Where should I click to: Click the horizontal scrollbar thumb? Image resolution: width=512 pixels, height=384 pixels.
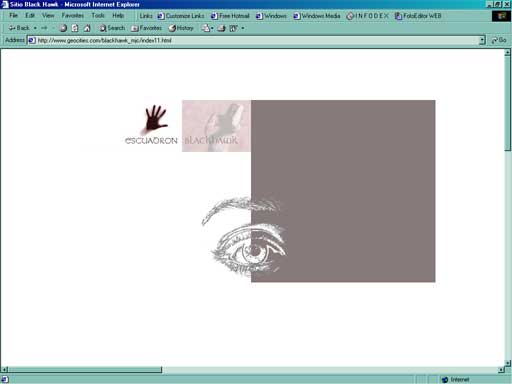pos(85,369)
